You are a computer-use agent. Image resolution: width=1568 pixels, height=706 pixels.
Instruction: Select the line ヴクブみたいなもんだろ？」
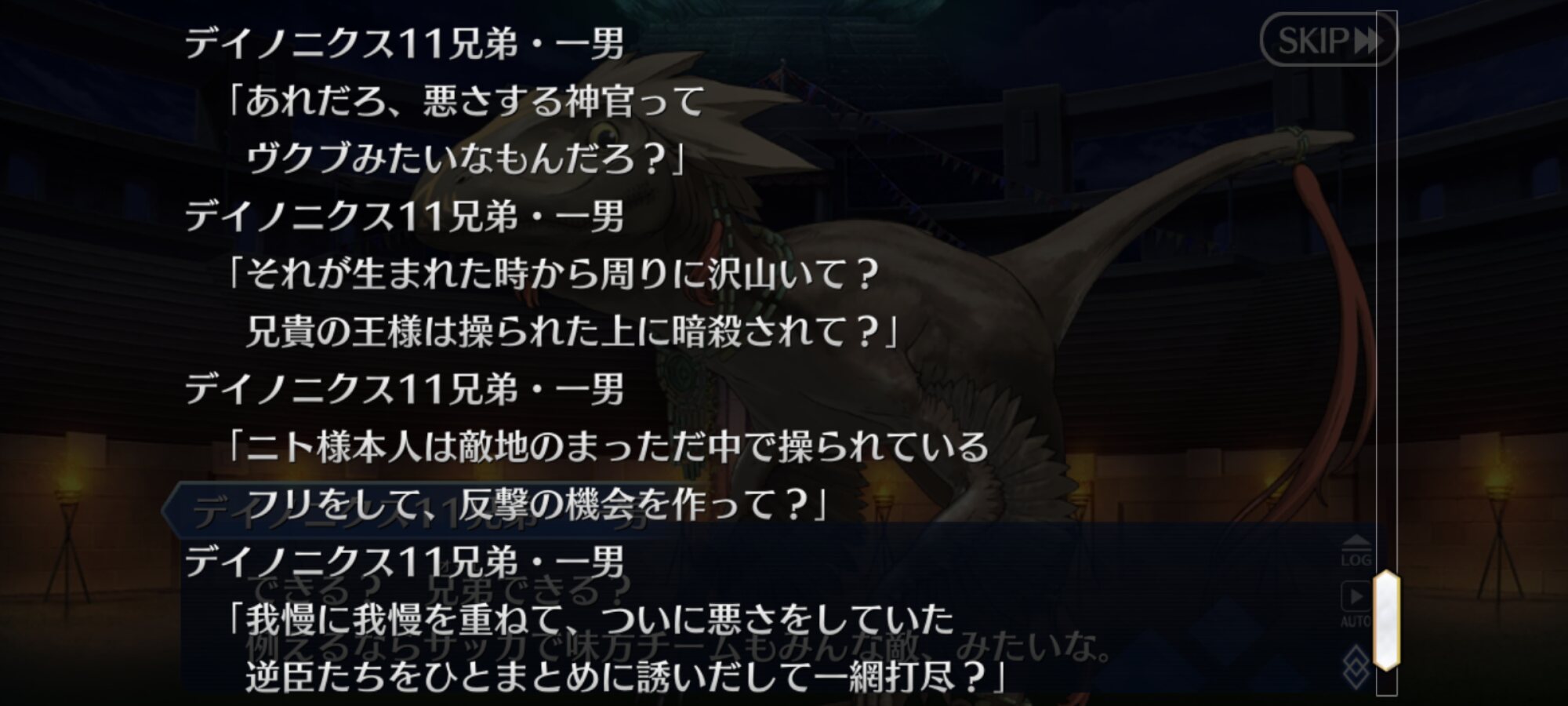click(468, 158)
